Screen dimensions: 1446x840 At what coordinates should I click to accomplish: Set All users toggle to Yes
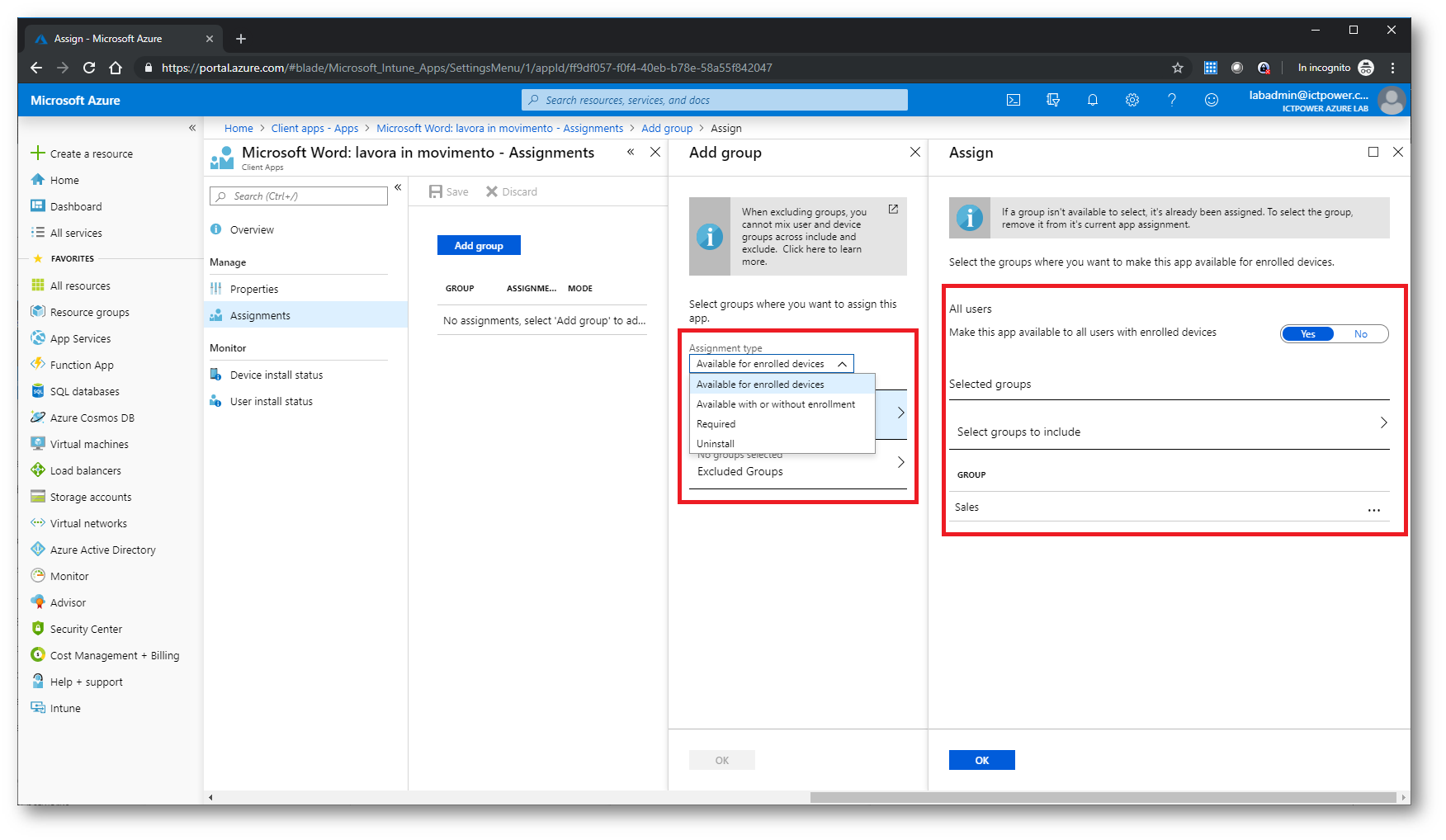1307,334
